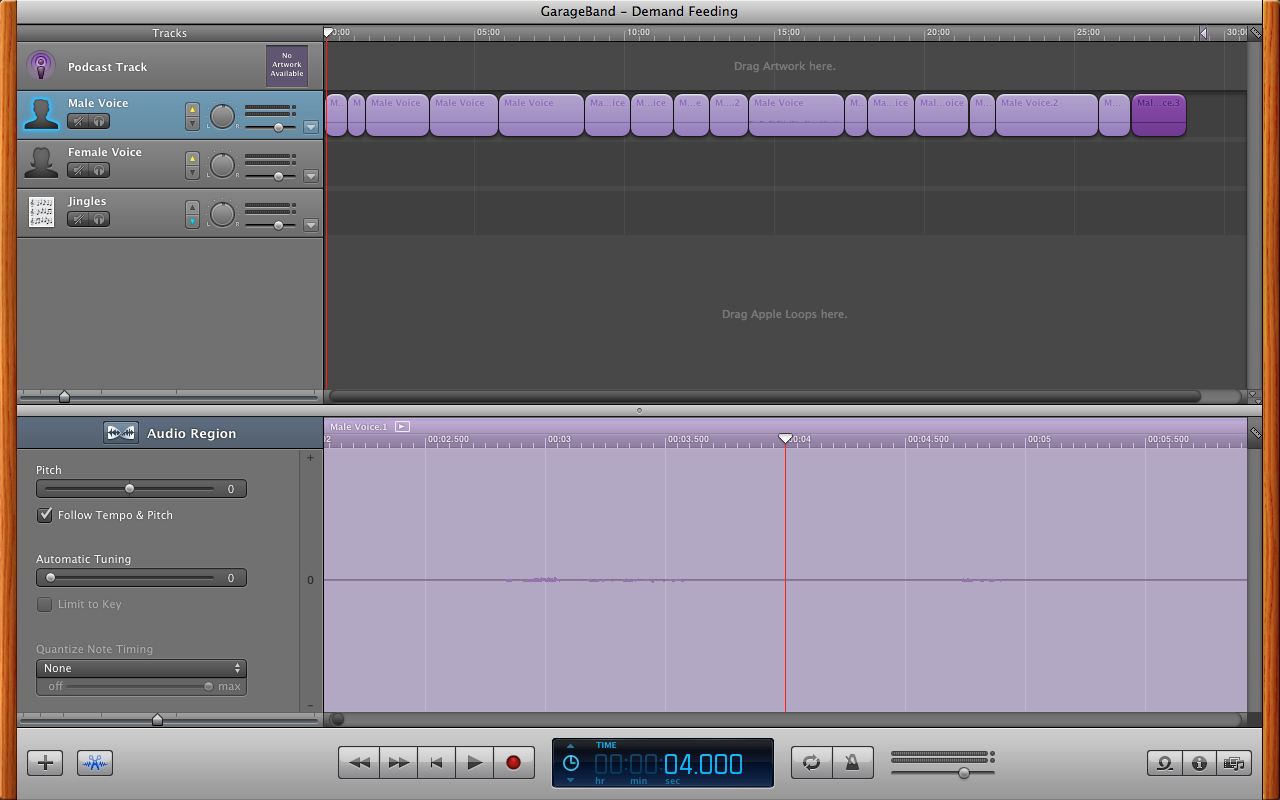Click the Podcast Track microphone icon
The height and width of the screenshot is (800, 1280).
40,67
